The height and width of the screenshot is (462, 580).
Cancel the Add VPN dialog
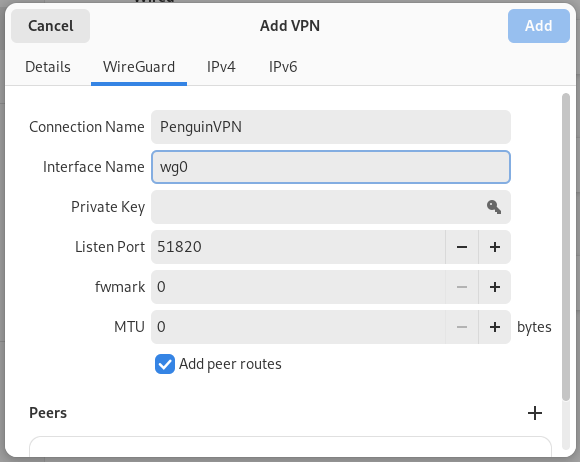pos(50,26)
